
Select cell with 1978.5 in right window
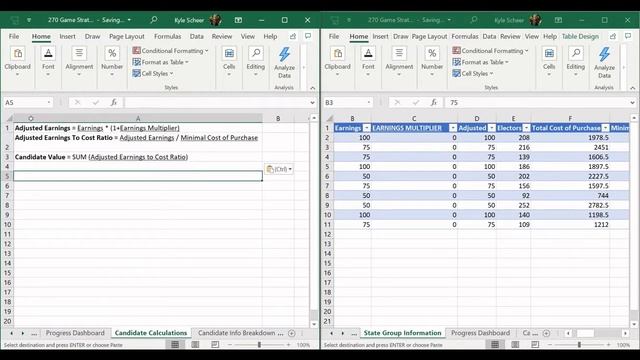pyautogui.click(x=570, y=138)
